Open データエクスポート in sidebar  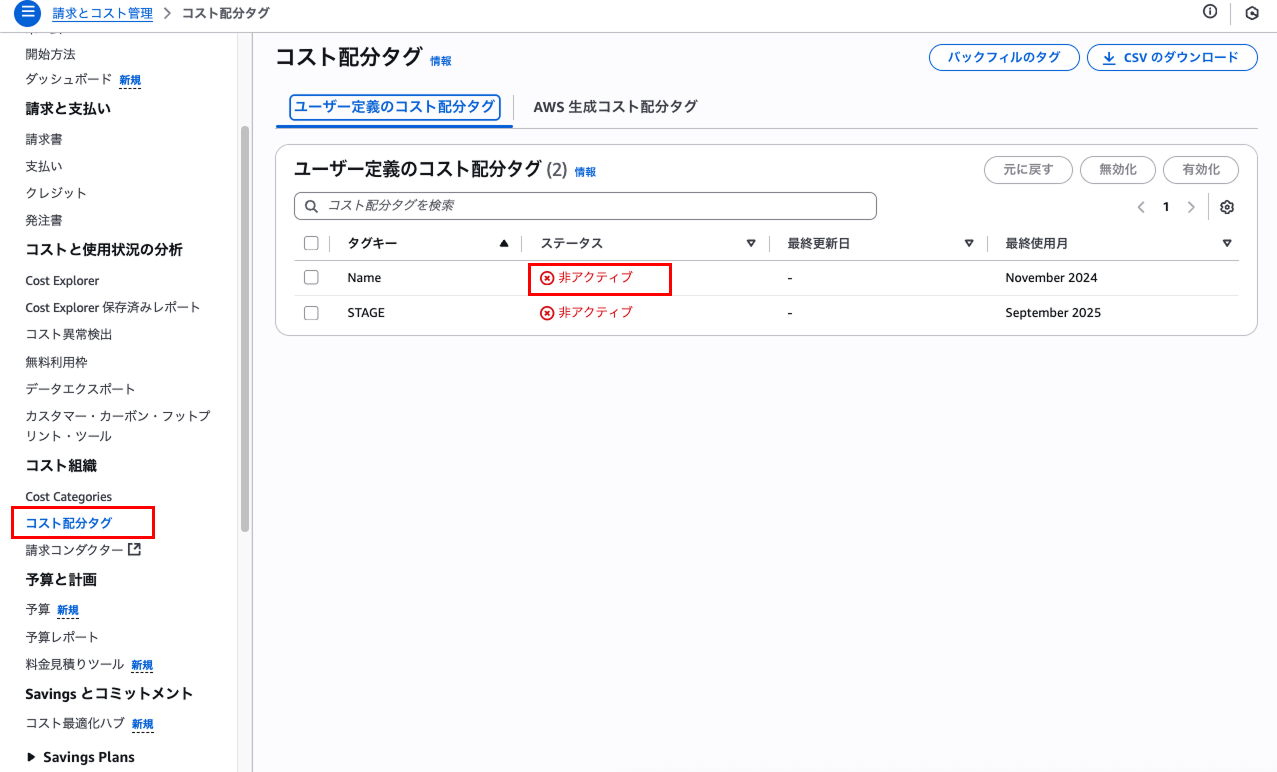click(x=80, y=389)
